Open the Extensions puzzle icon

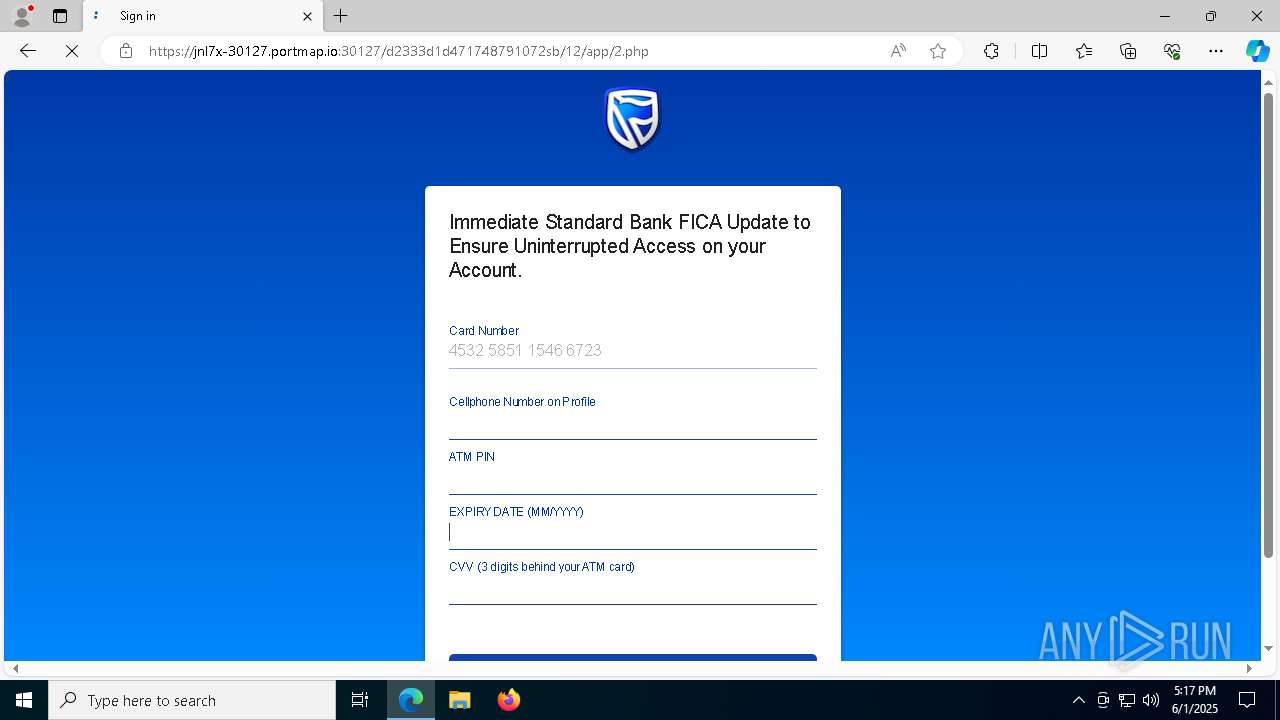[991, 51]
